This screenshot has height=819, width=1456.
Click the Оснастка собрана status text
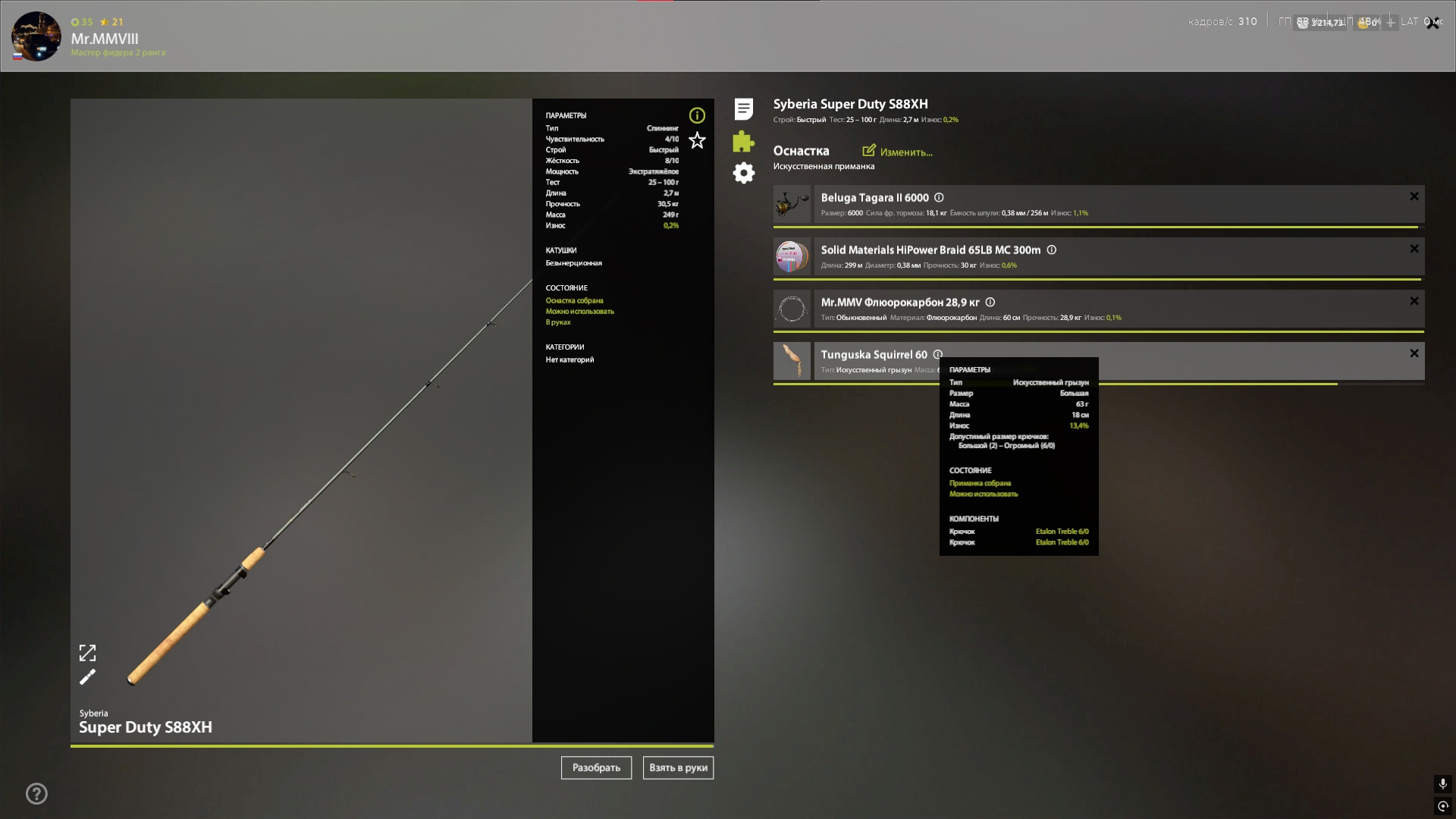click(574, 301)
